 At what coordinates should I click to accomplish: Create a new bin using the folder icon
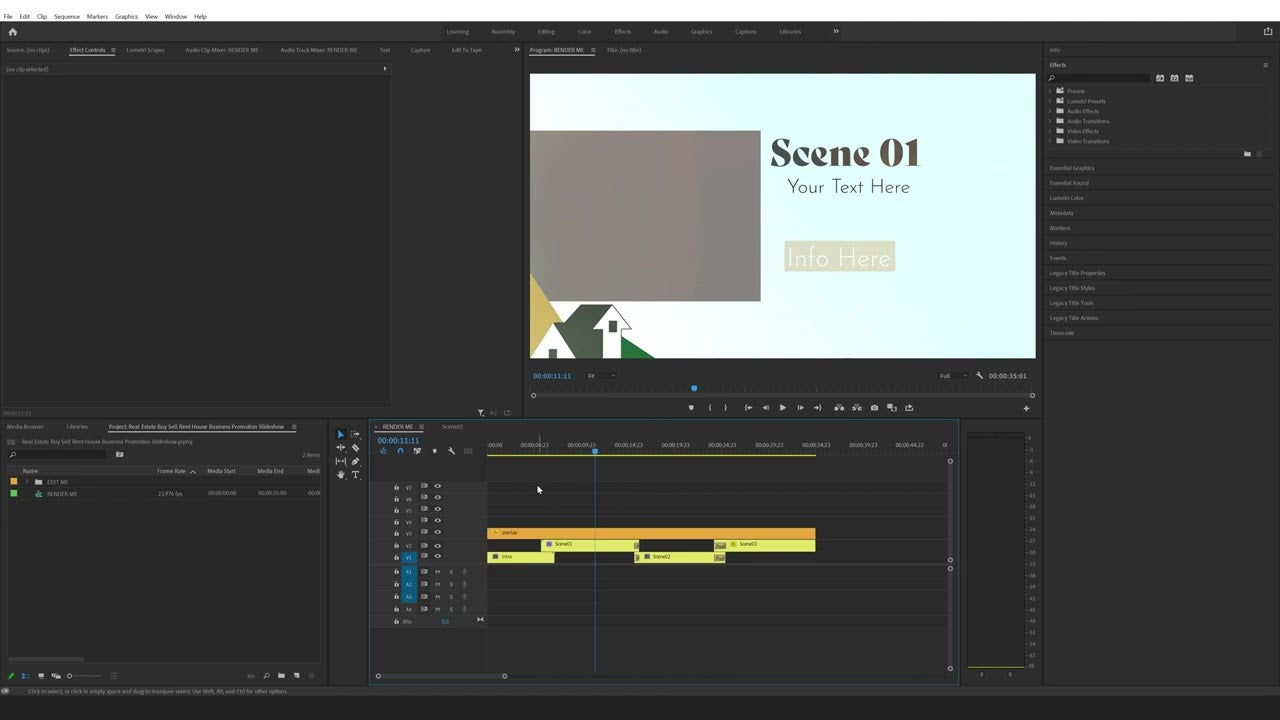click(281, 676)
